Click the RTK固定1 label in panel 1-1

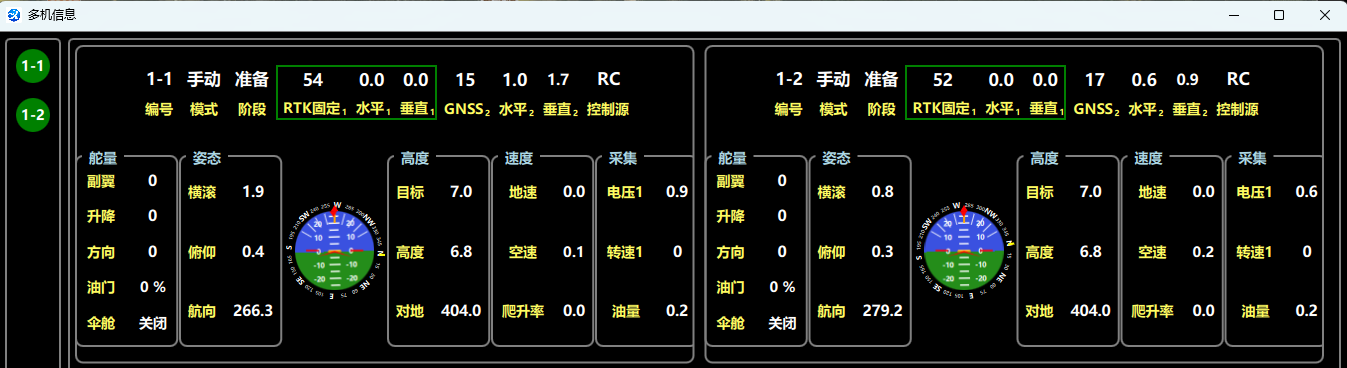[x=315, y=109]
